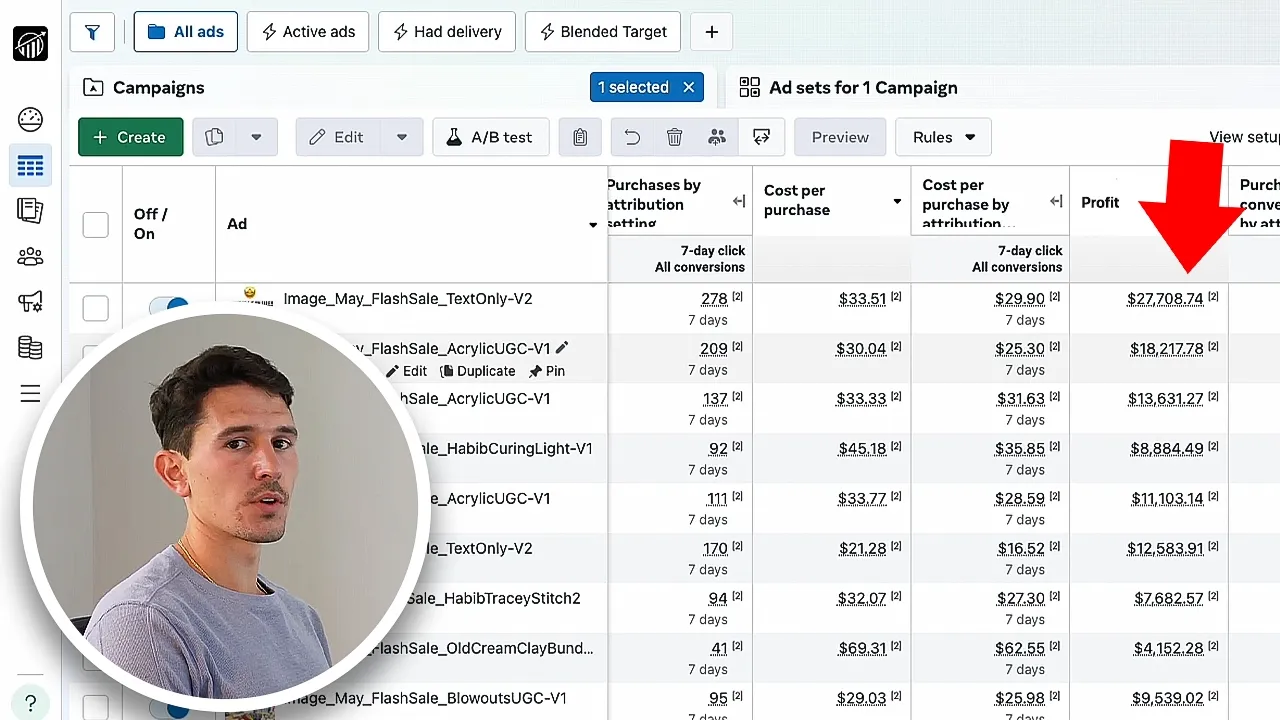The width and height of the screenshot is (1280, 720).
Task: Click the trash delete icon
Action: [x=675, y=137]
